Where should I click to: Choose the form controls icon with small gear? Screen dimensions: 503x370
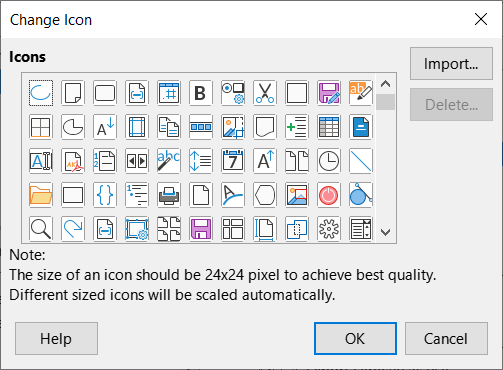coord(233,93)
